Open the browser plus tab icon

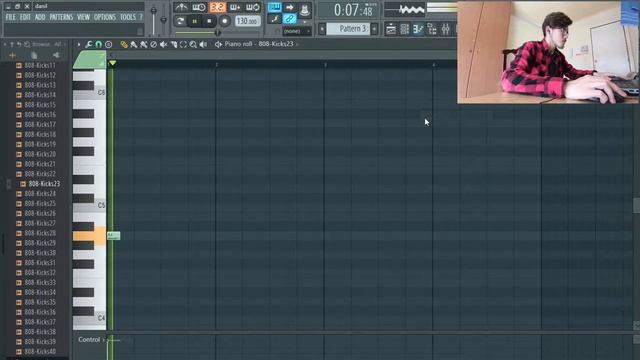pyautogui.click(x=12, y=55)
